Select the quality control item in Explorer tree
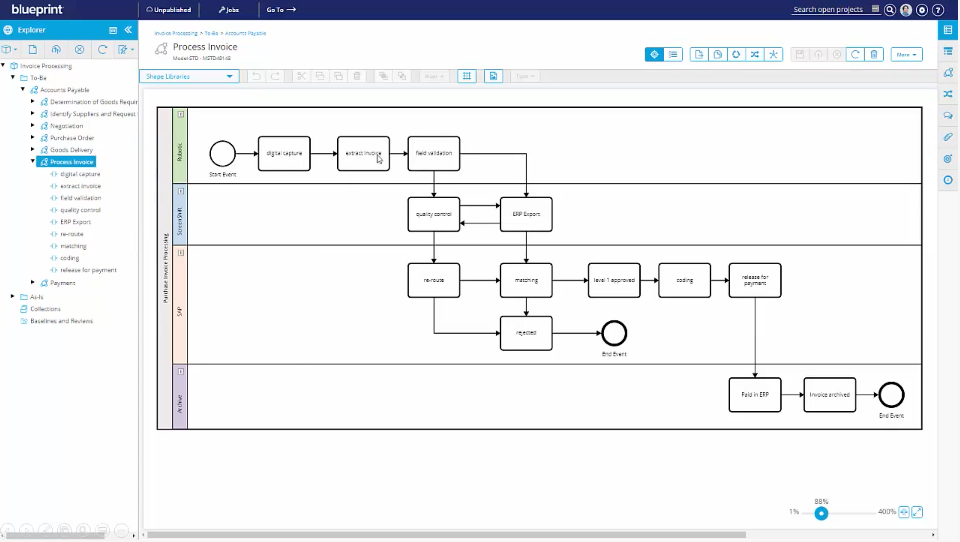This screenshot has width=960, height=542. (80, 210)
